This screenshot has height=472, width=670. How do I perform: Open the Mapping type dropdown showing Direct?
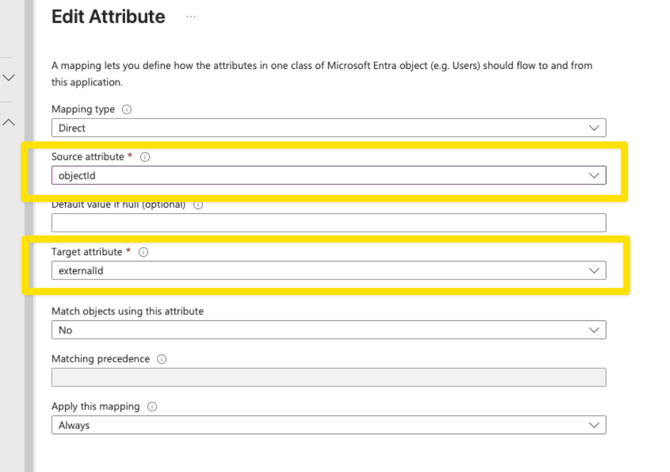click(328, 128)
